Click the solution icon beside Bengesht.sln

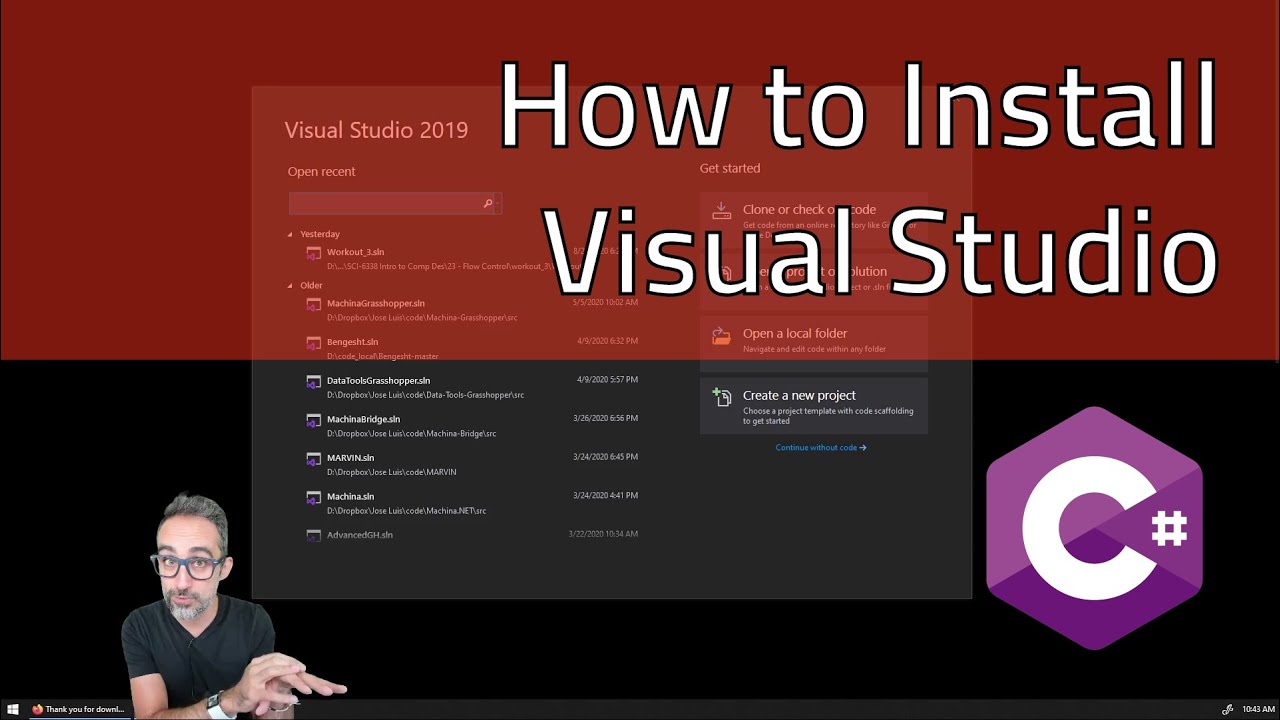313,344
